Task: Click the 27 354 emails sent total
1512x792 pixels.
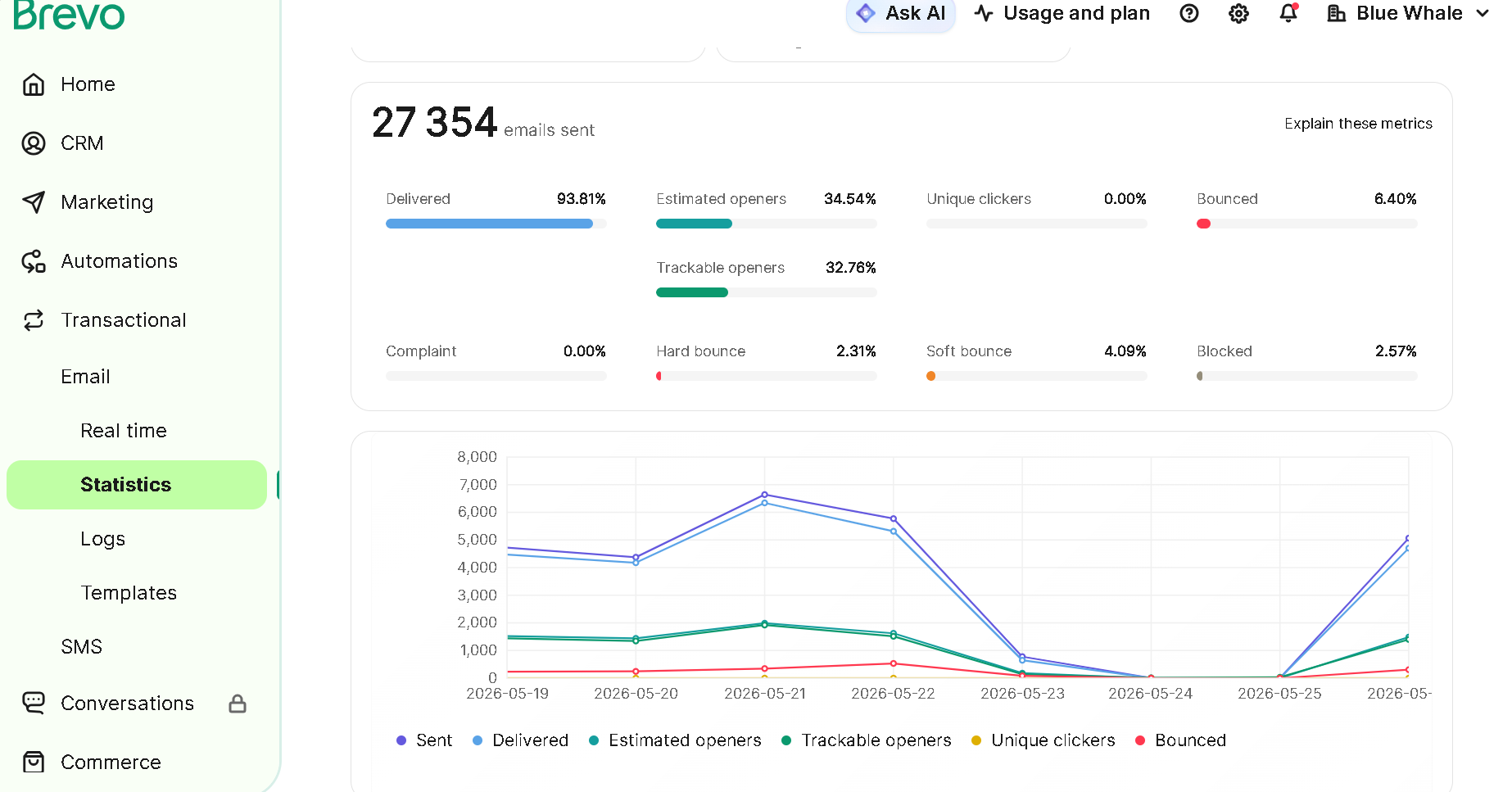Action: point(483,123)
